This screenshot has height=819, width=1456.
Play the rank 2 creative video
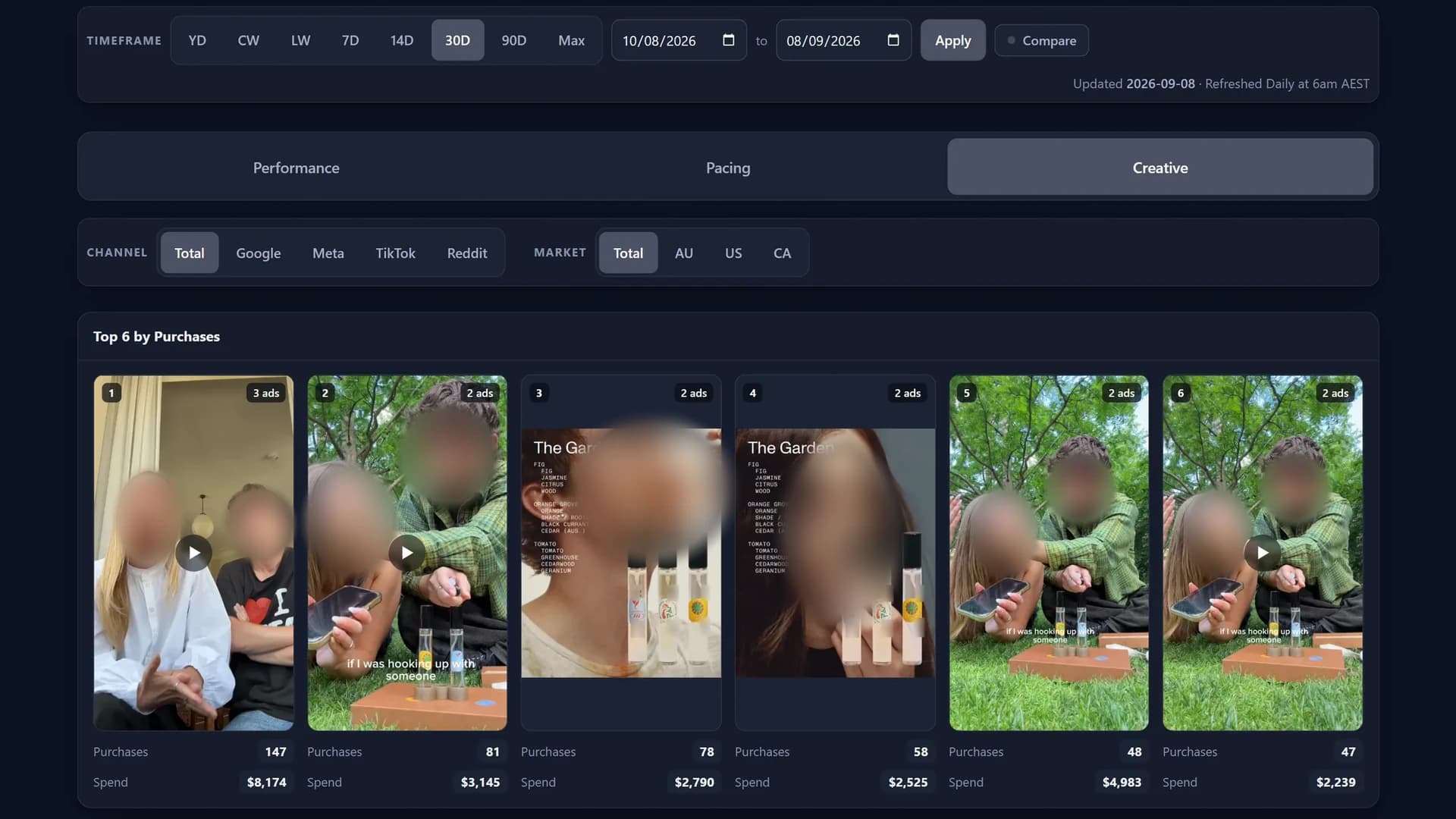tap(407, 553)
